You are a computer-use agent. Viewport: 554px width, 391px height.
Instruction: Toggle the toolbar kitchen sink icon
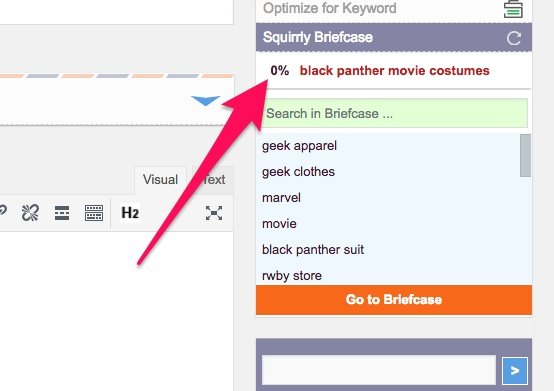coord(94,213)
